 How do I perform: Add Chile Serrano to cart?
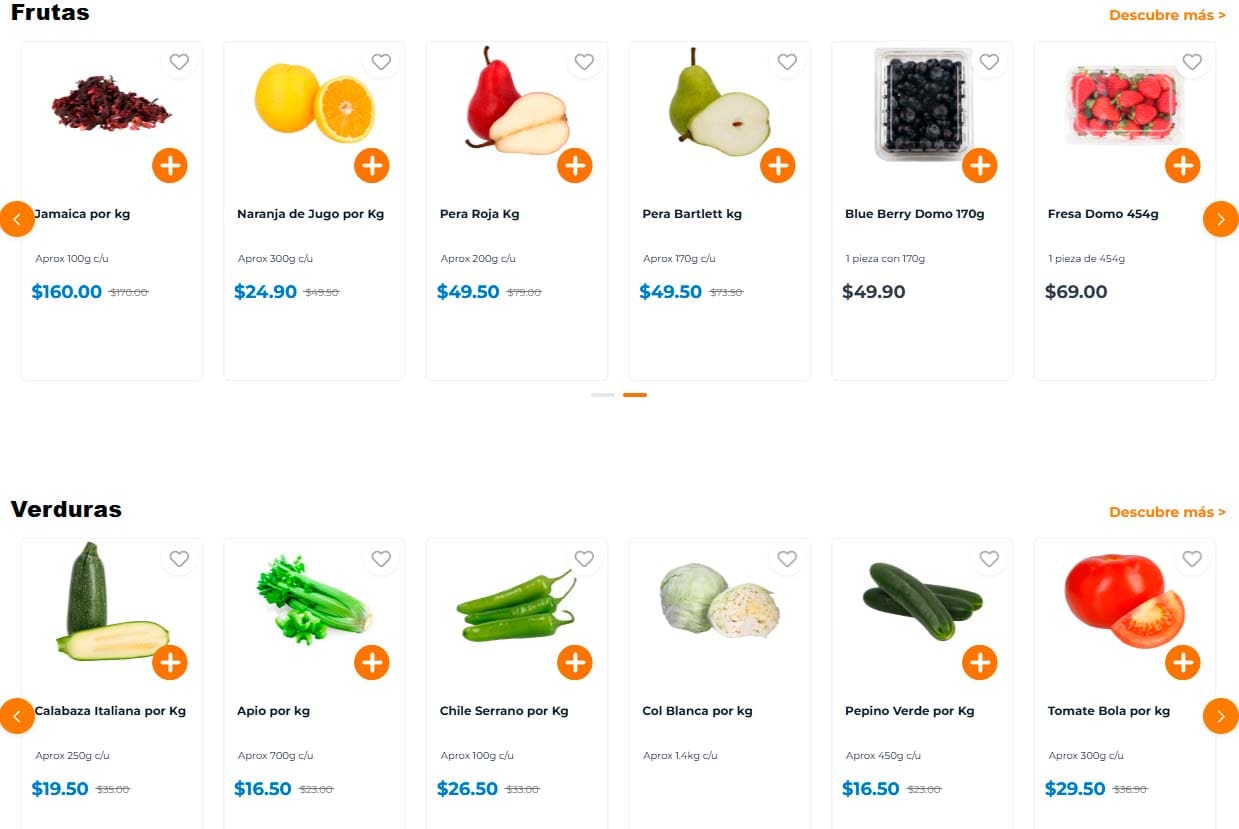575,662
